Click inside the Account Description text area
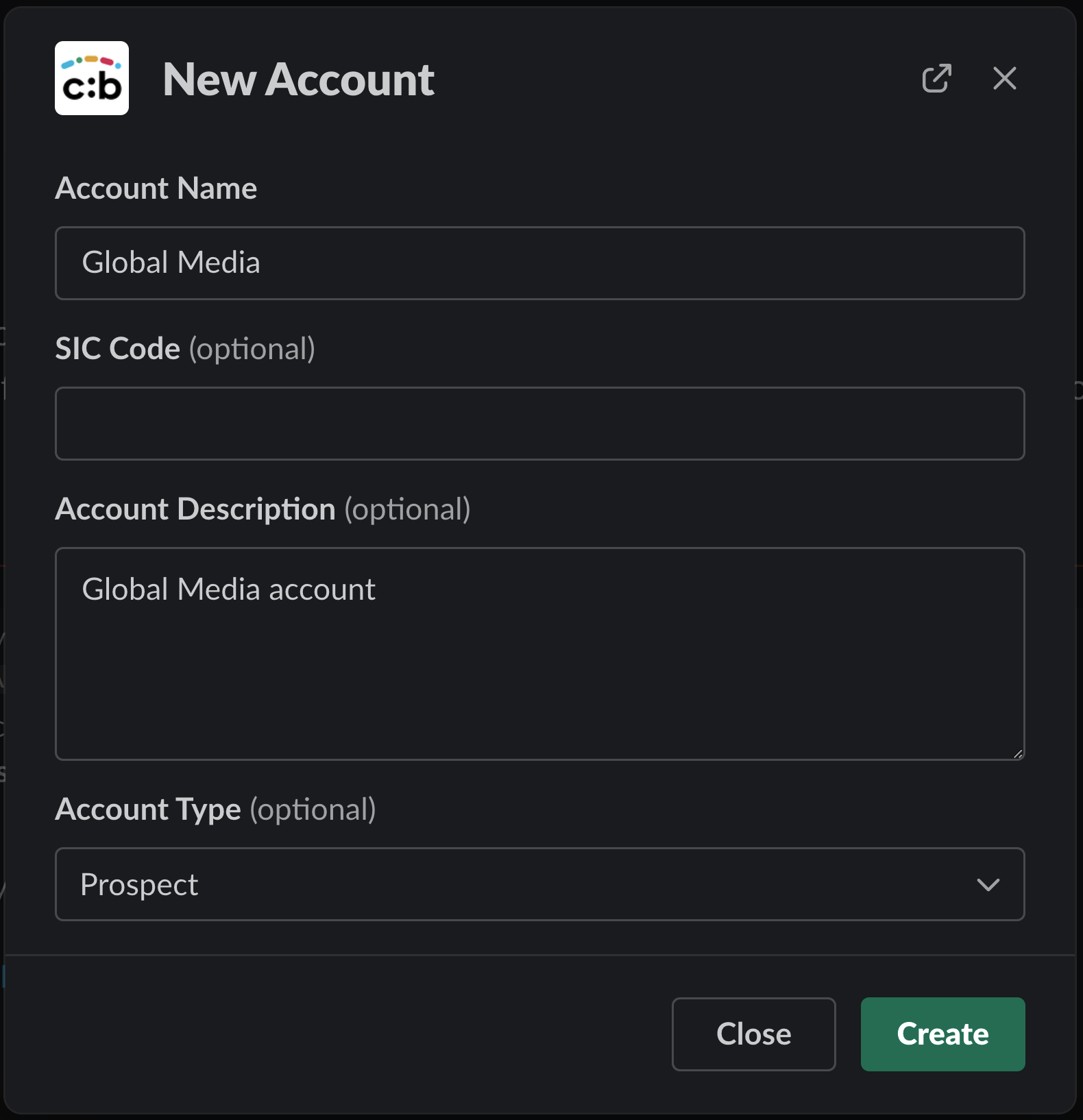The image size is (1083, 1120). 539,672
